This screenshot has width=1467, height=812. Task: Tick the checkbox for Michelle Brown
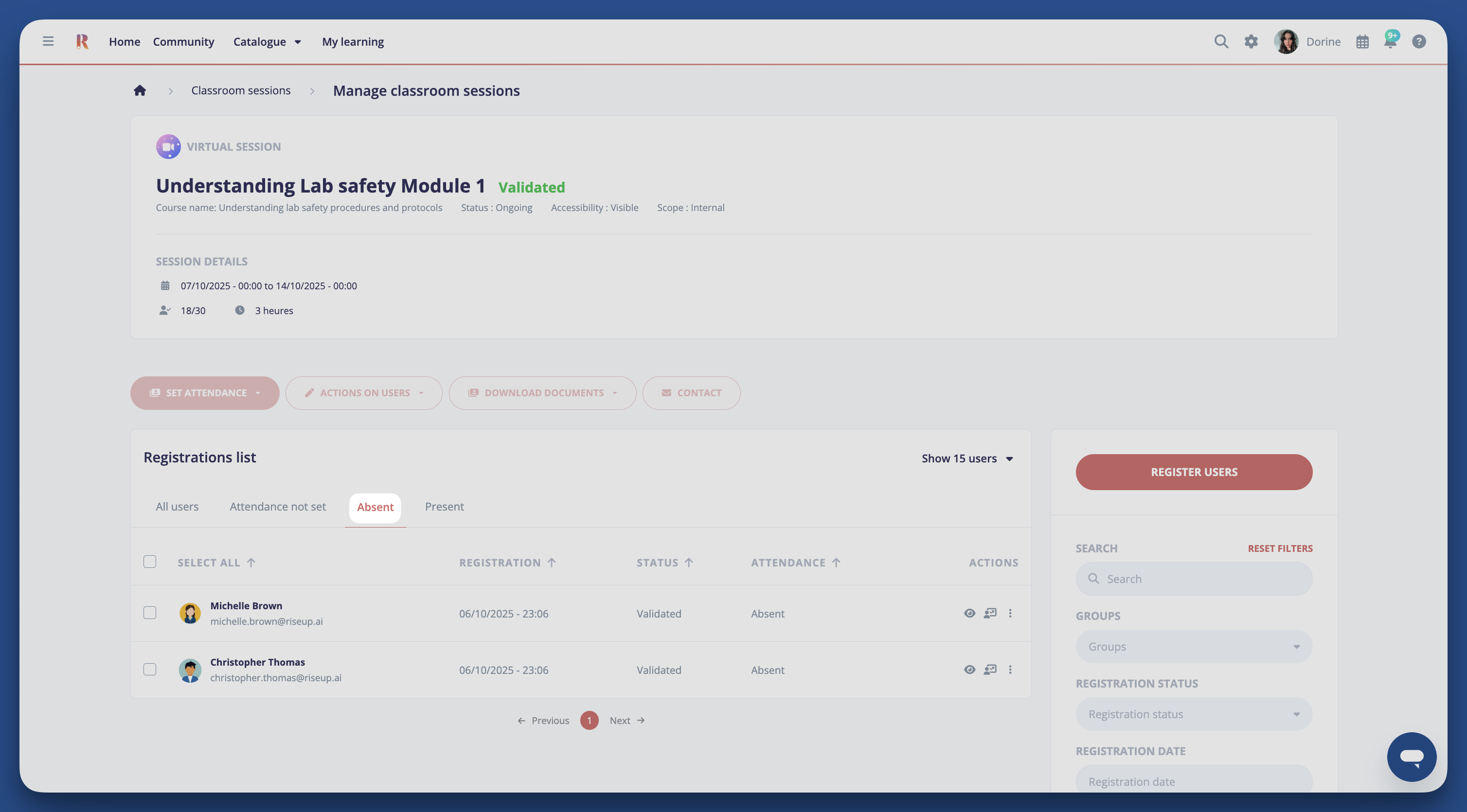[x=150, y=613]
